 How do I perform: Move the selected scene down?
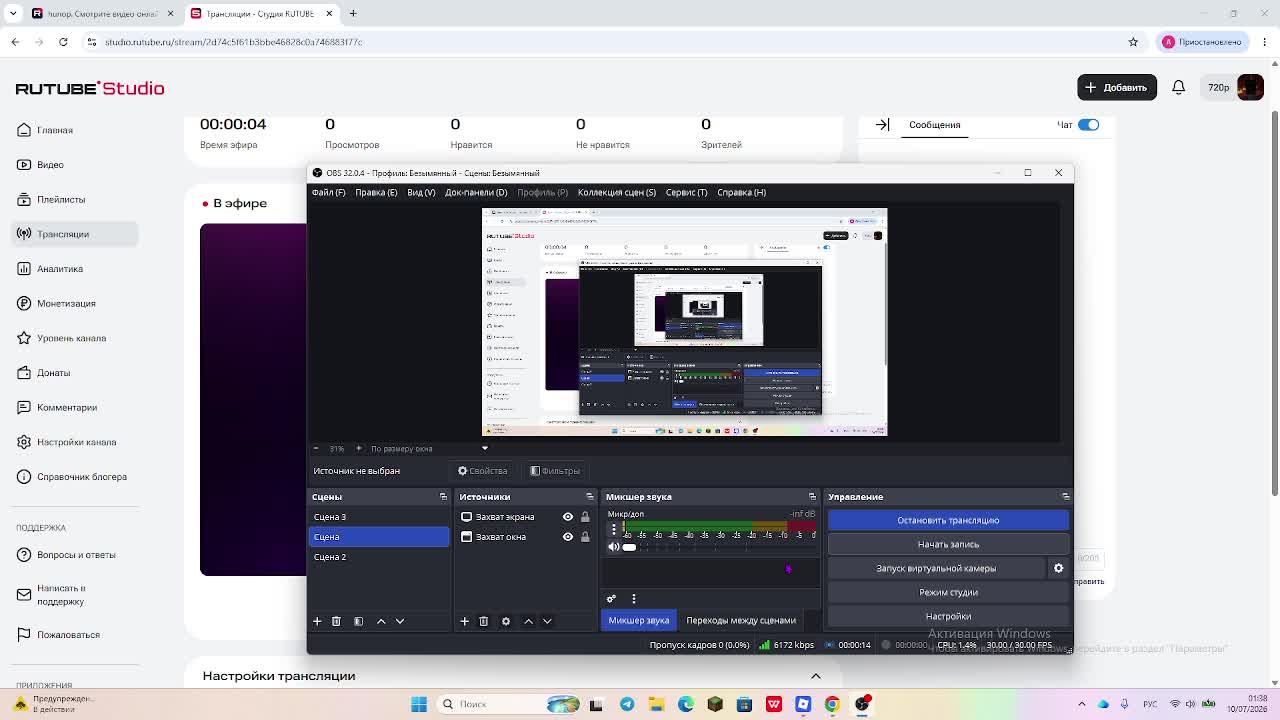tap(400, 621)
